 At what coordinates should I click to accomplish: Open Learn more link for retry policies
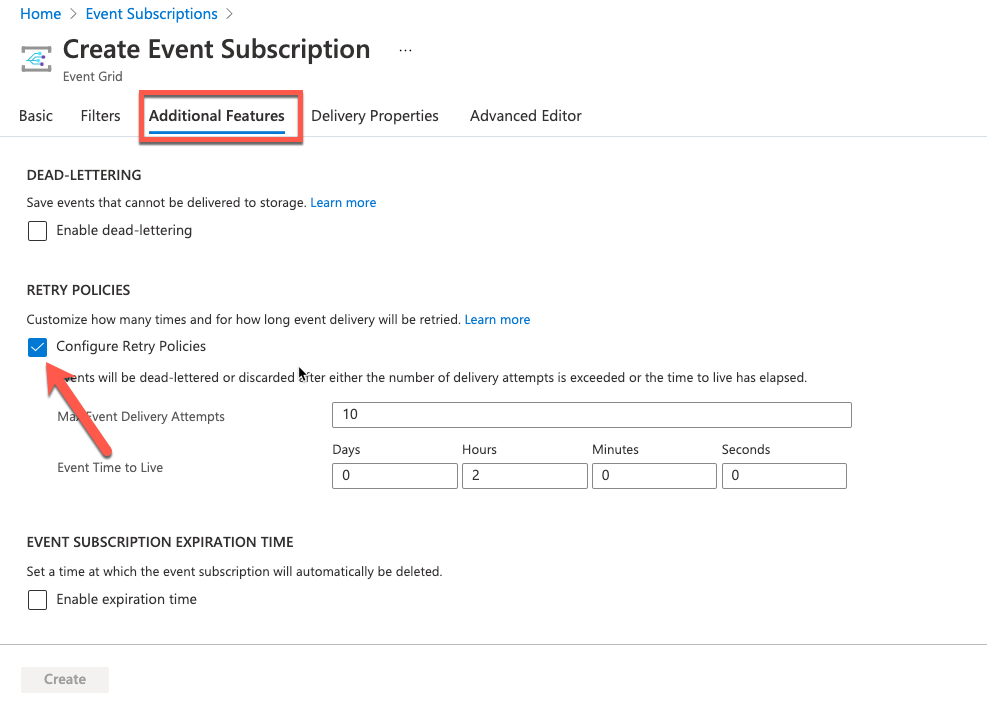[497, 320]
